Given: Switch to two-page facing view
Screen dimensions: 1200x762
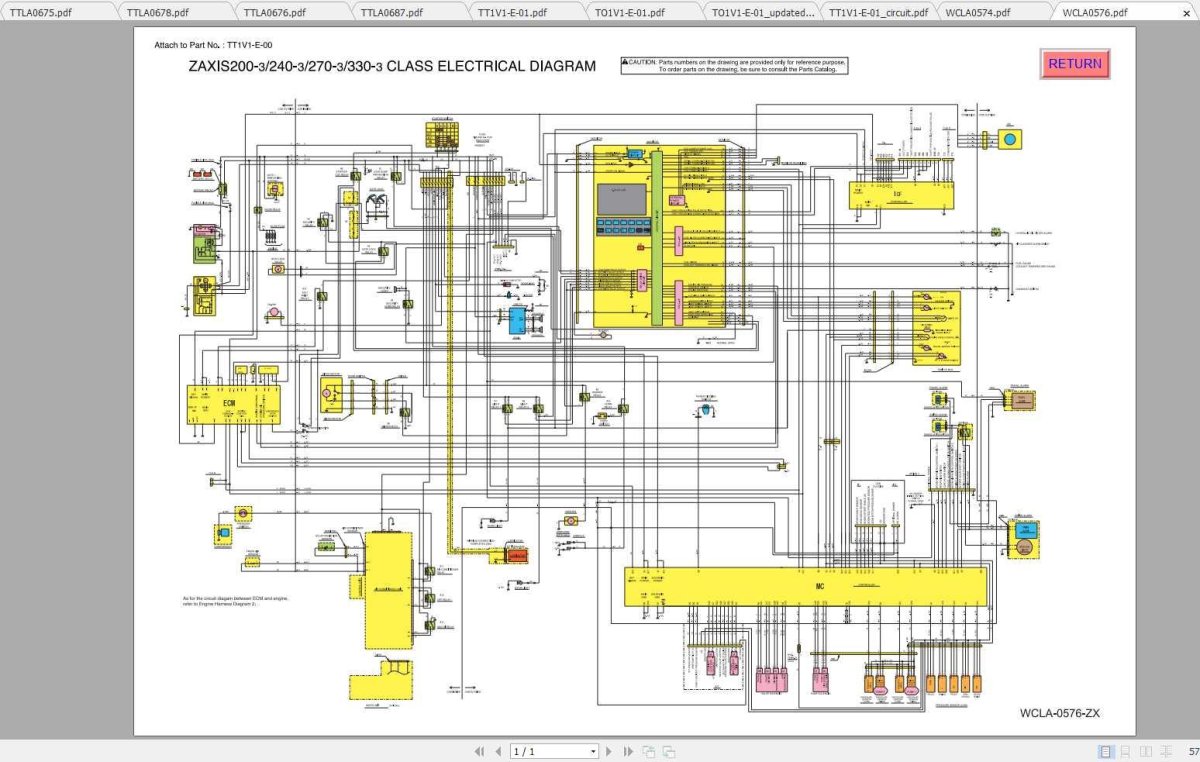Looking at the screenshot, I should coord(1145,751).
